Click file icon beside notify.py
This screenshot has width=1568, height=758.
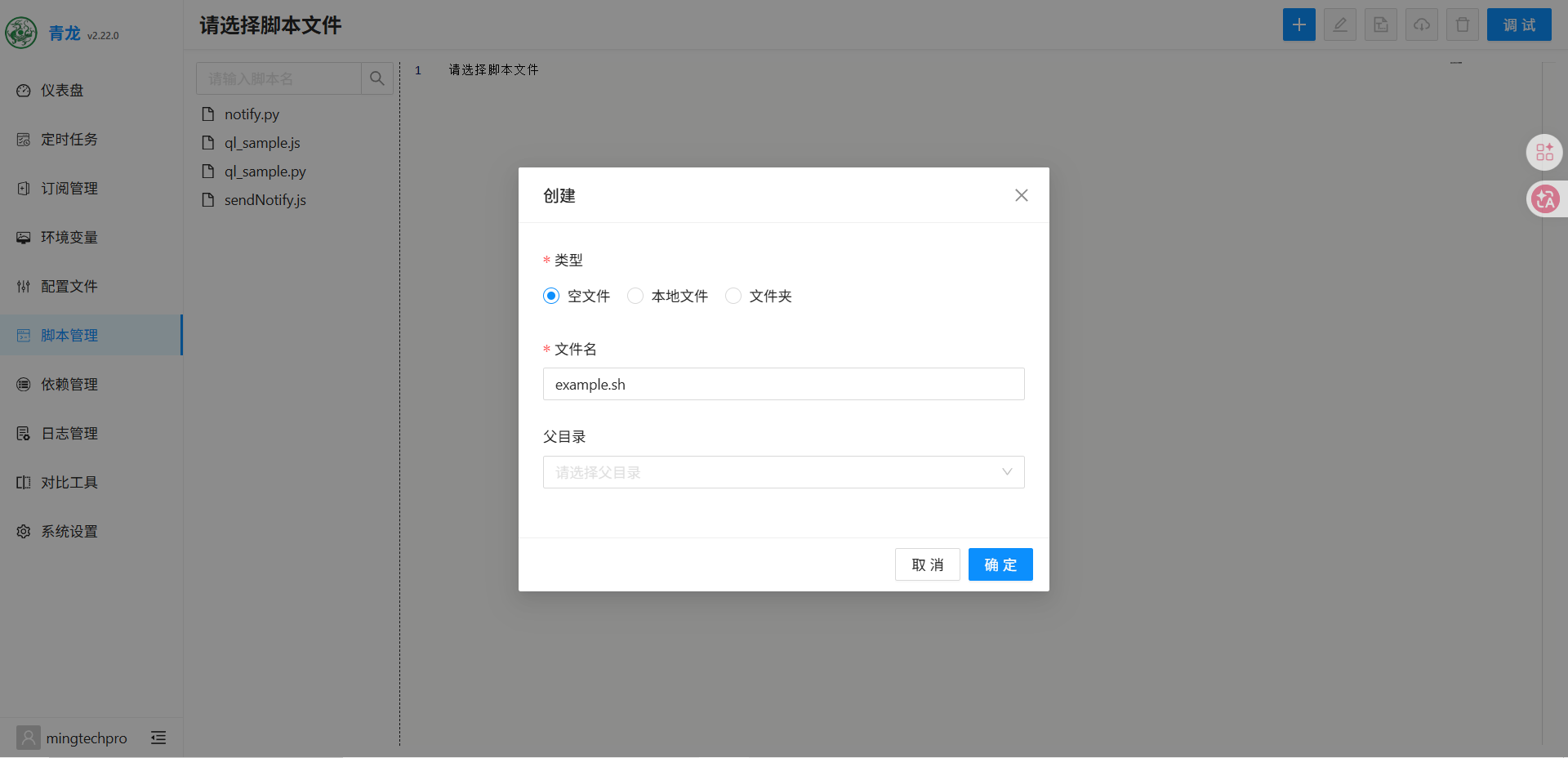tap(208, 114)
